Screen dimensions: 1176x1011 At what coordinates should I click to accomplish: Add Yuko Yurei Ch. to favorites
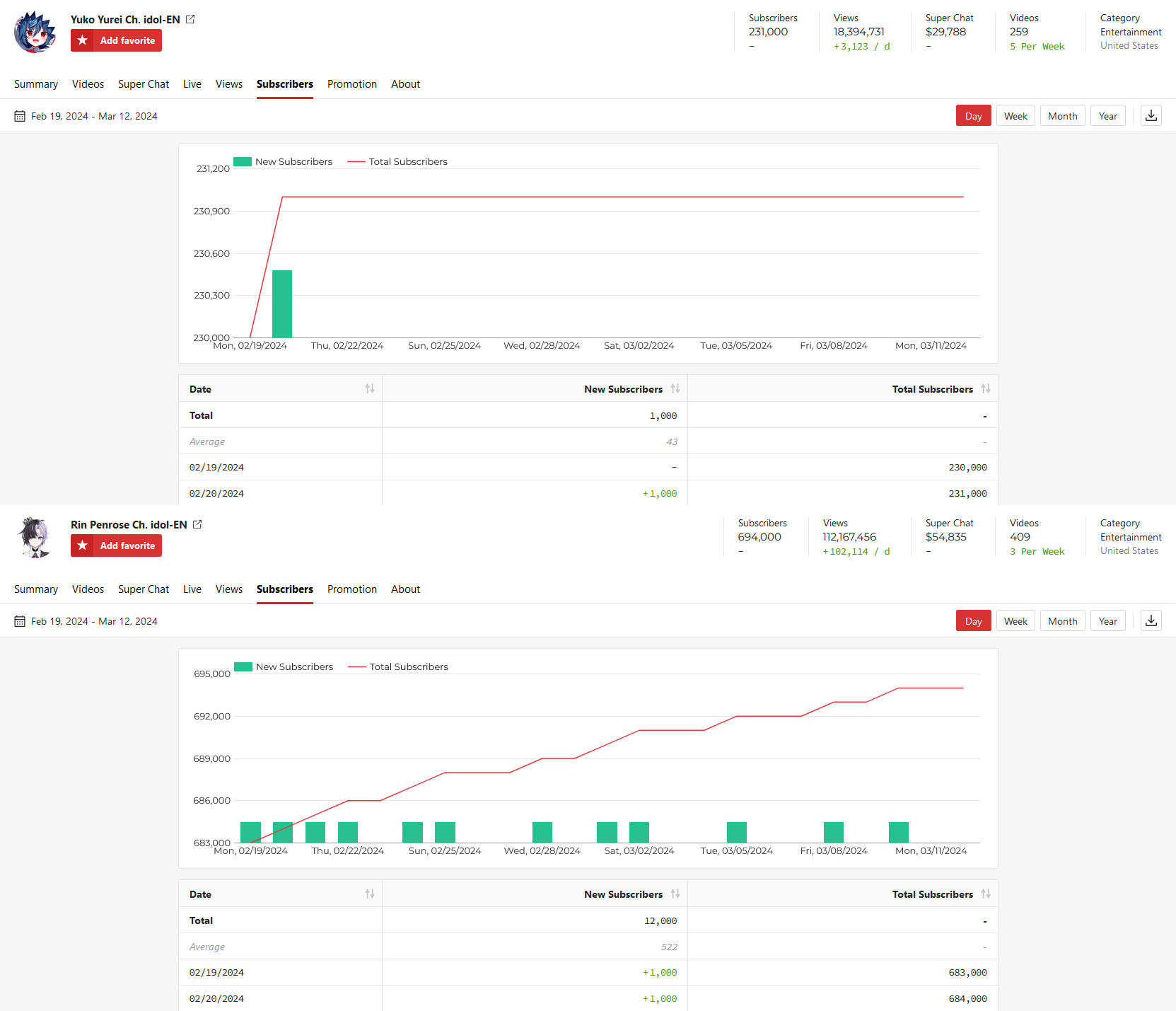(x=116, y=40)
